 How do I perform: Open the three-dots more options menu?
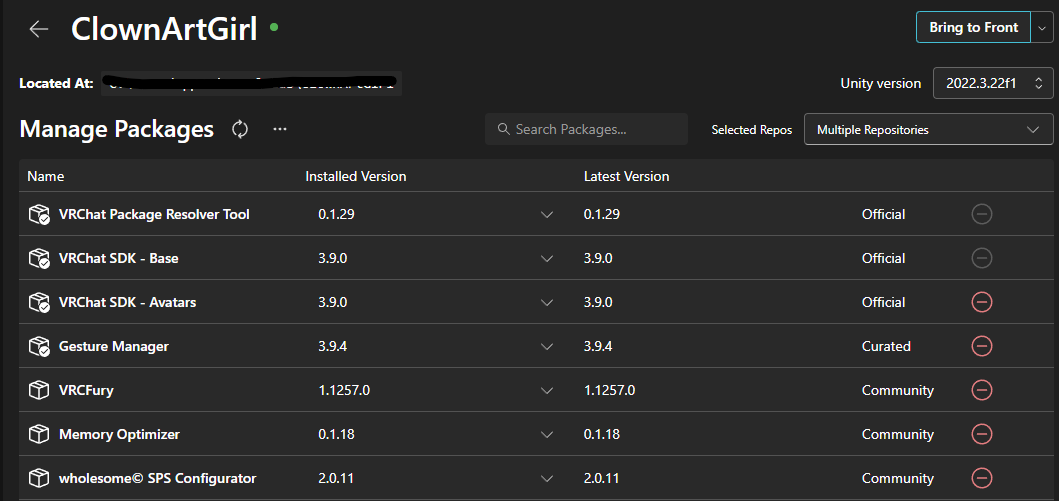coord(280,129)
